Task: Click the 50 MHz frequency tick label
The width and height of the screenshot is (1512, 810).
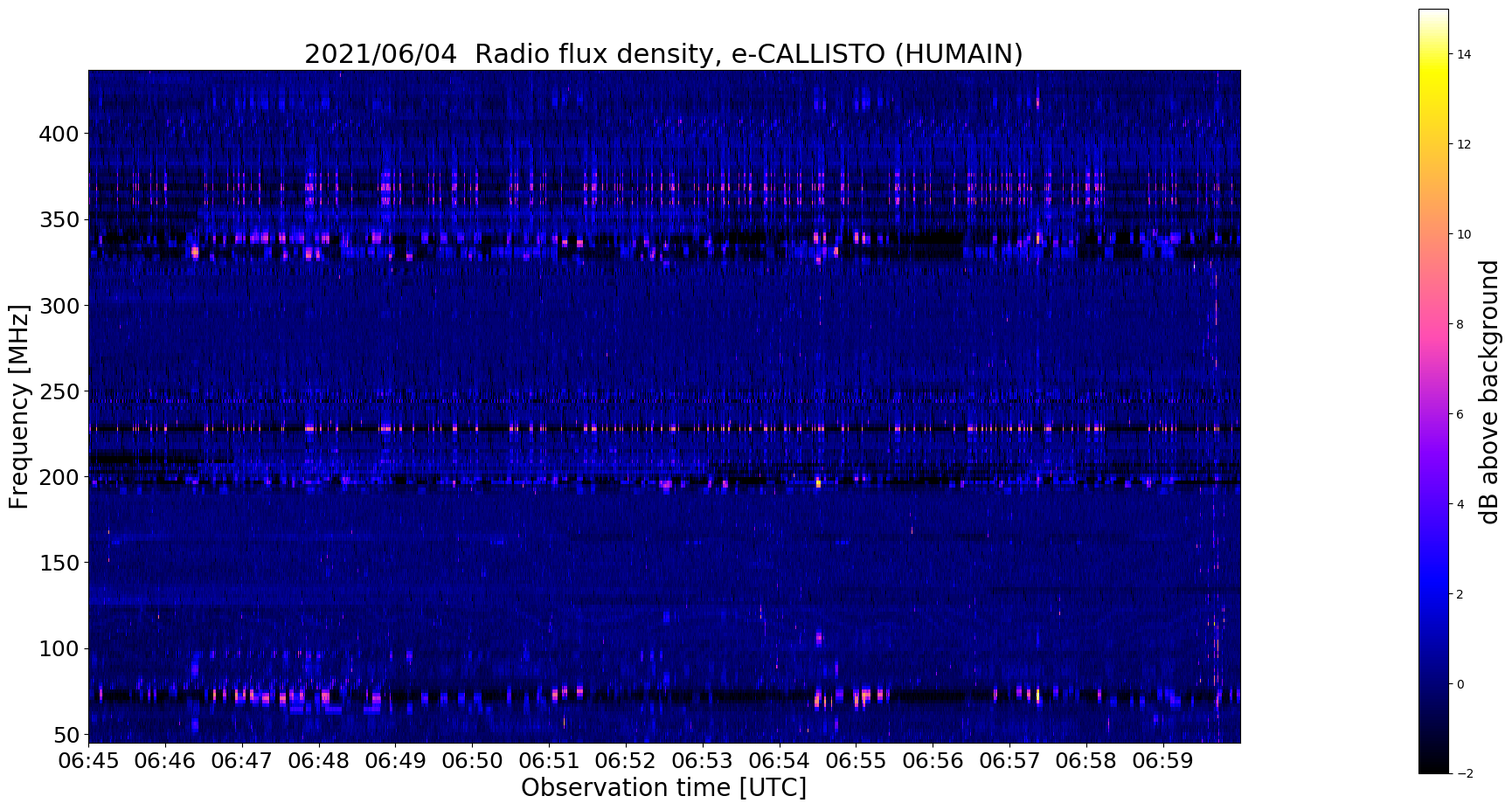Action: click(66, 734)
